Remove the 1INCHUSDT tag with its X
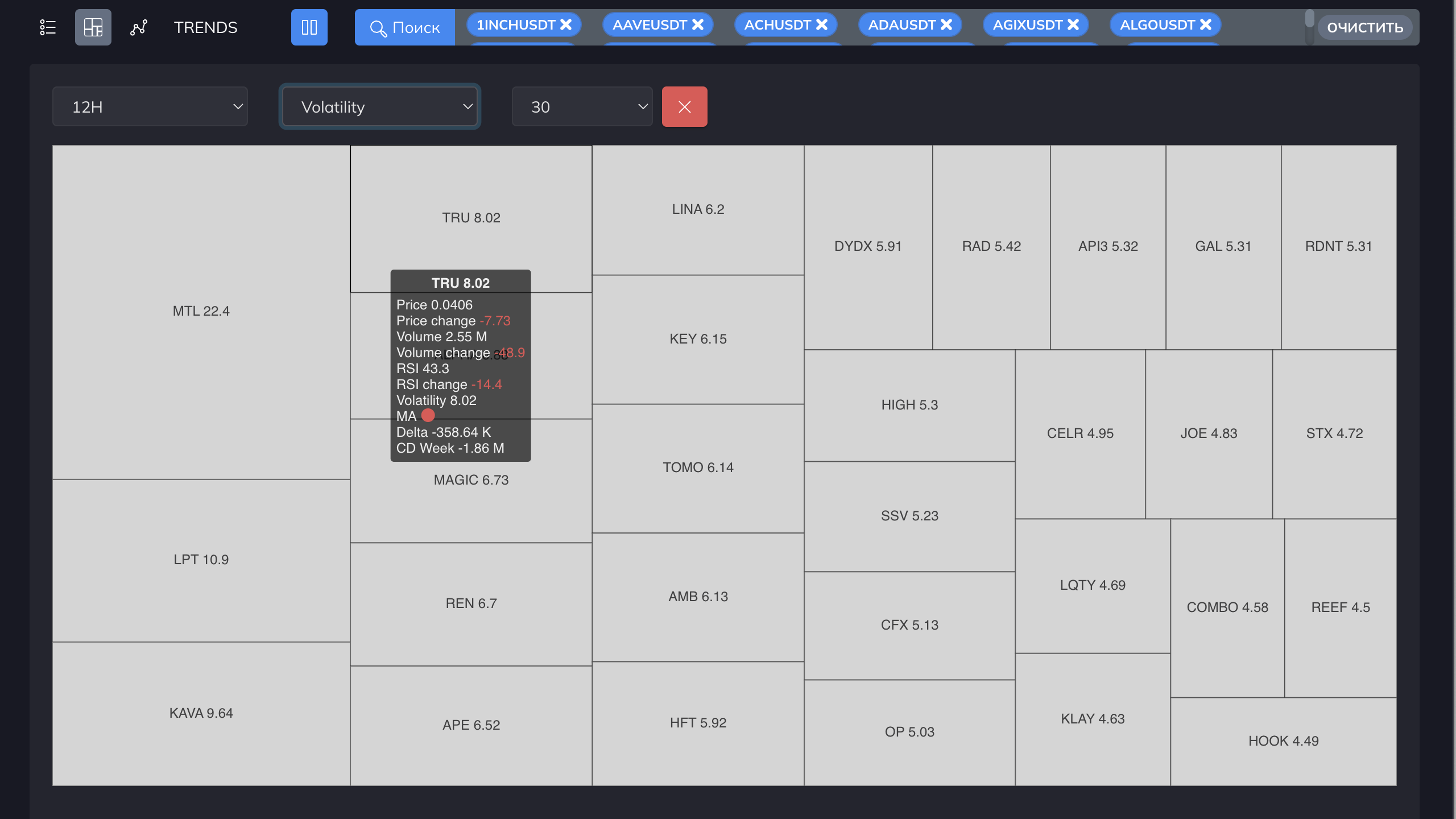 [566, 24]
